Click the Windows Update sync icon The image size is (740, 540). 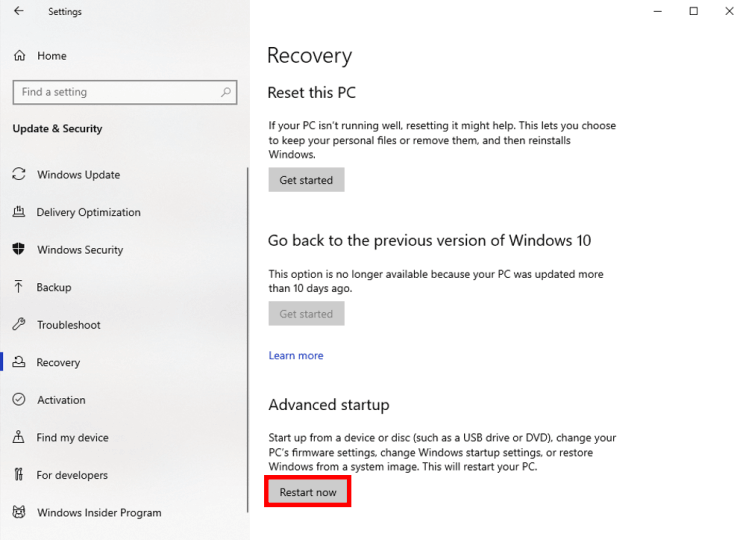point(18,174)
